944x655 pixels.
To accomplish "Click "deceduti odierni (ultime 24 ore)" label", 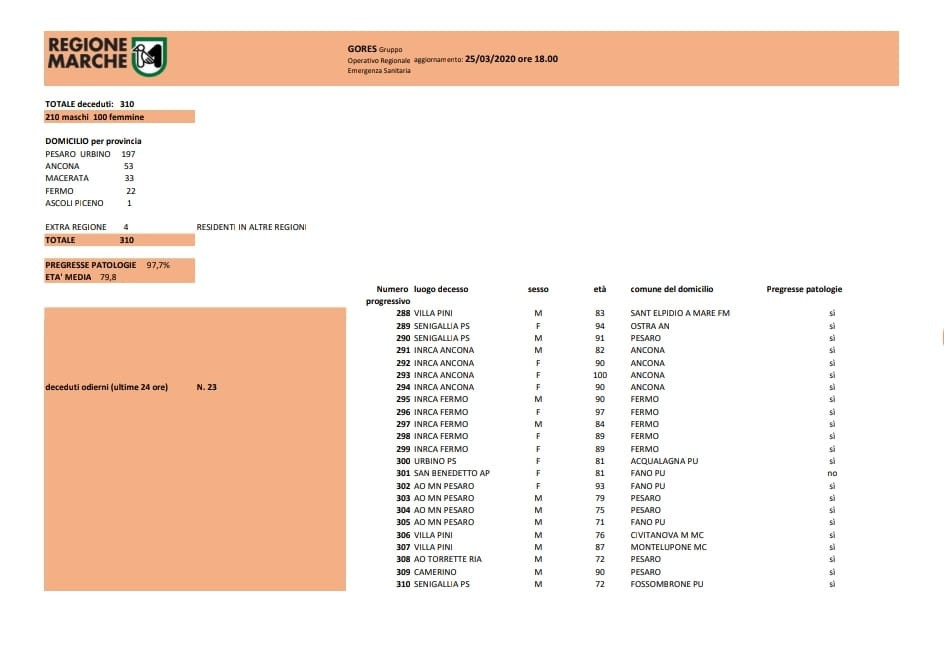I will (x=107, y=387).
